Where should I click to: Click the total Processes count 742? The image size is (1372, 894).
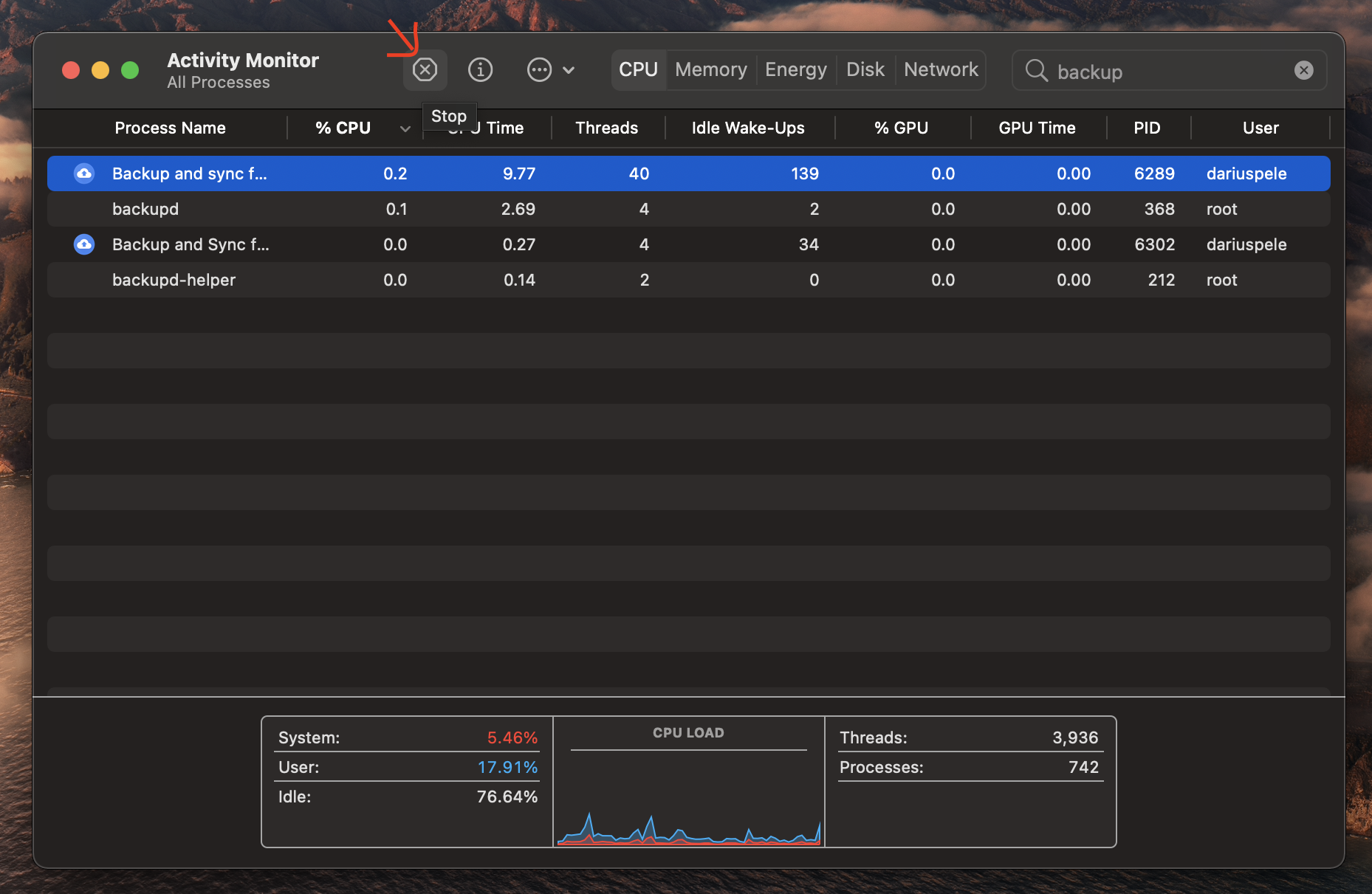click(1083, 767)
